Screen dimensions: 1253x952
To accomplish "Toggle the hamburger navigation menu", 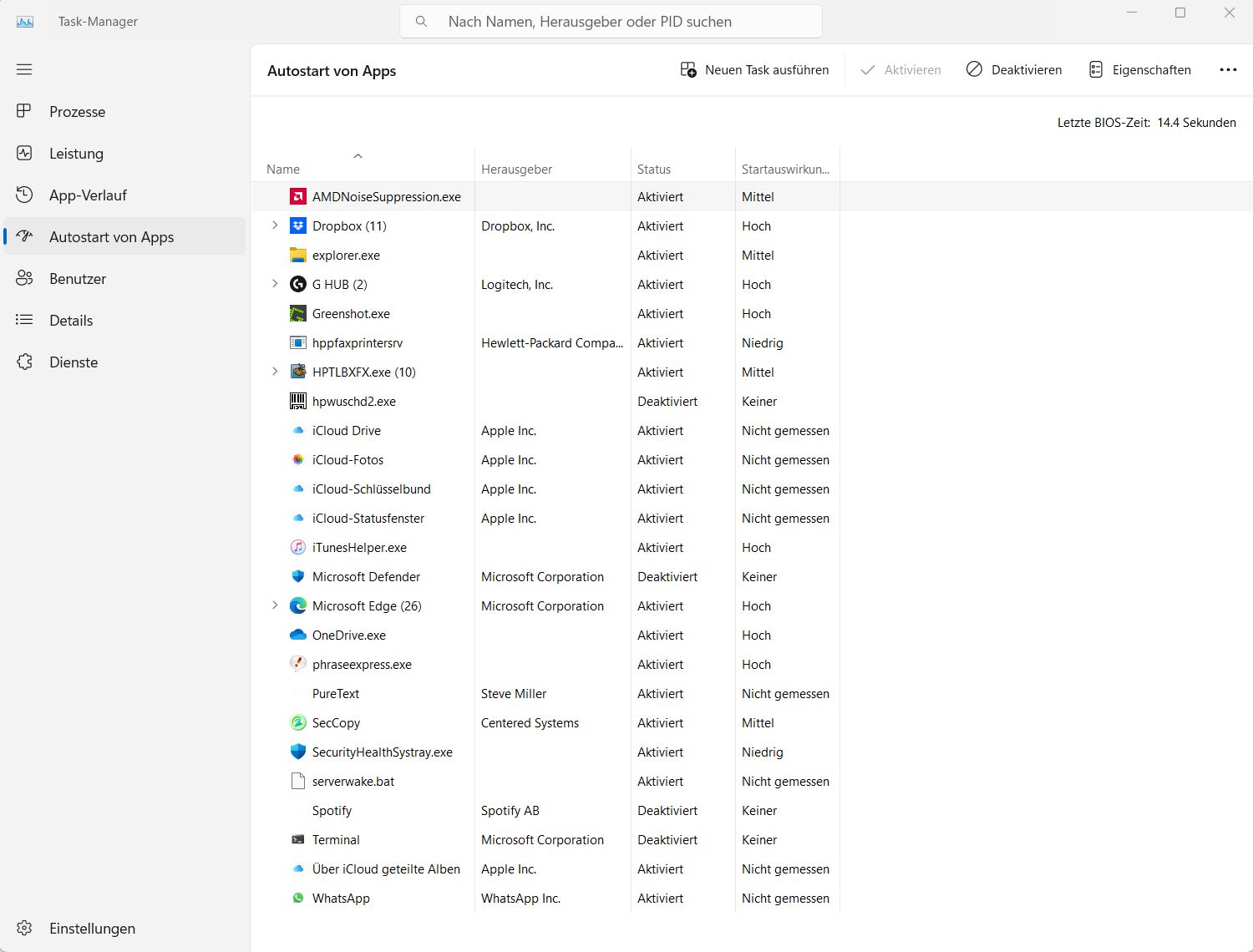I will click(x=24, y=69).
